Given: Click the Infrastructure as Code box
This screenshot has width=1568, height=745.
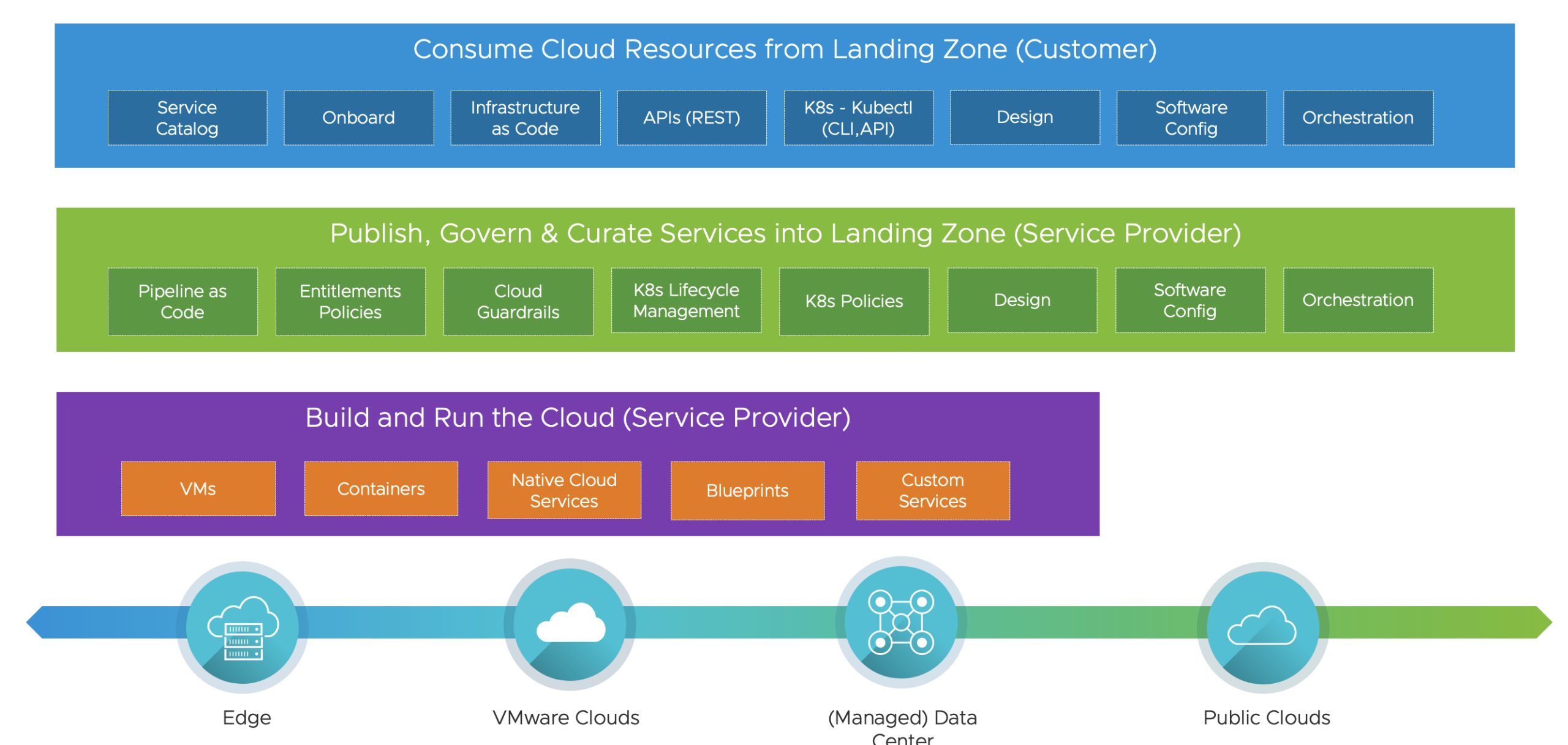Looking at the screenshot, I should [x=526, y=118].
